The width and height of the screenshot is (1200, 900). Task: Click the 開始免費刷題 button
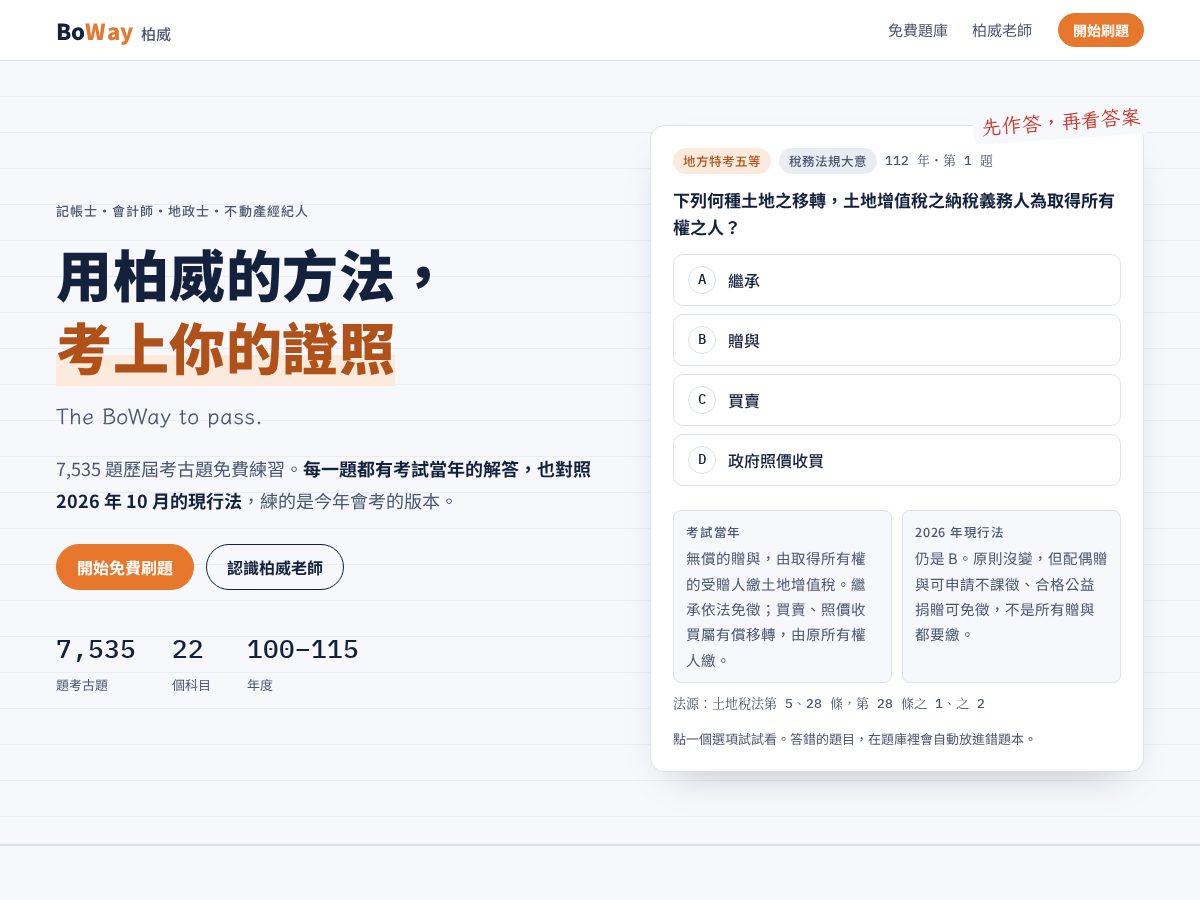point(125,567)
